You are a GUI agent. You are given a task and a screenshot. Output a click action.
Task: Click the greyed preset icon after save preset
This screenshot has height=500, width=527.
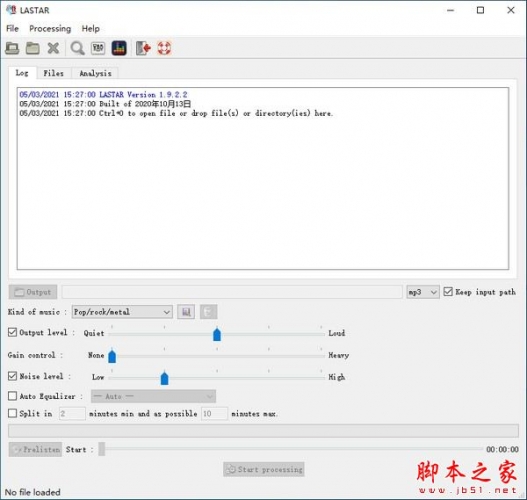[208, 312]
